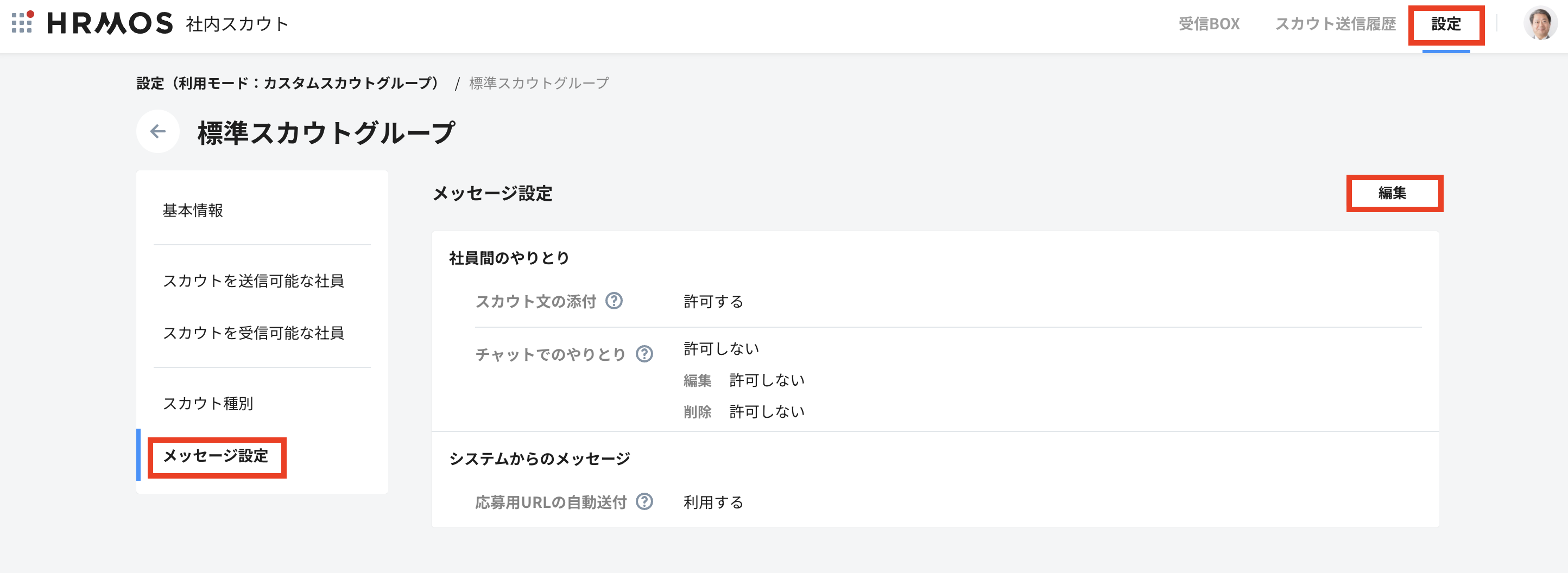1568x573 pixels.
Task: Open help icon beside スカウト文の添付
Action: click(x=614, y=301)
